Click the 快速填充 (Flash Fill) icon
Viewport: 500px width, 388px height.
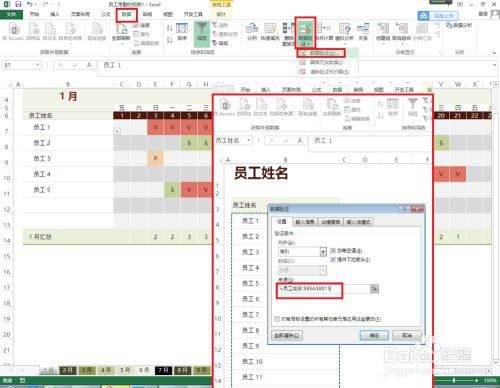pos(270,32)
